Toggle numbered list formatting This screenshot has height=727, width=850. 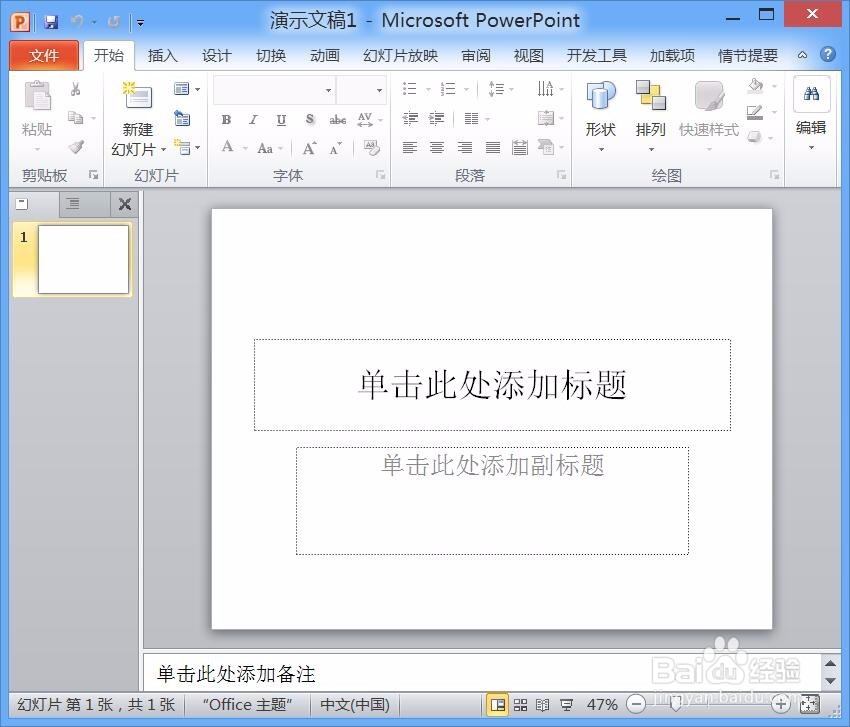point(446,88)
